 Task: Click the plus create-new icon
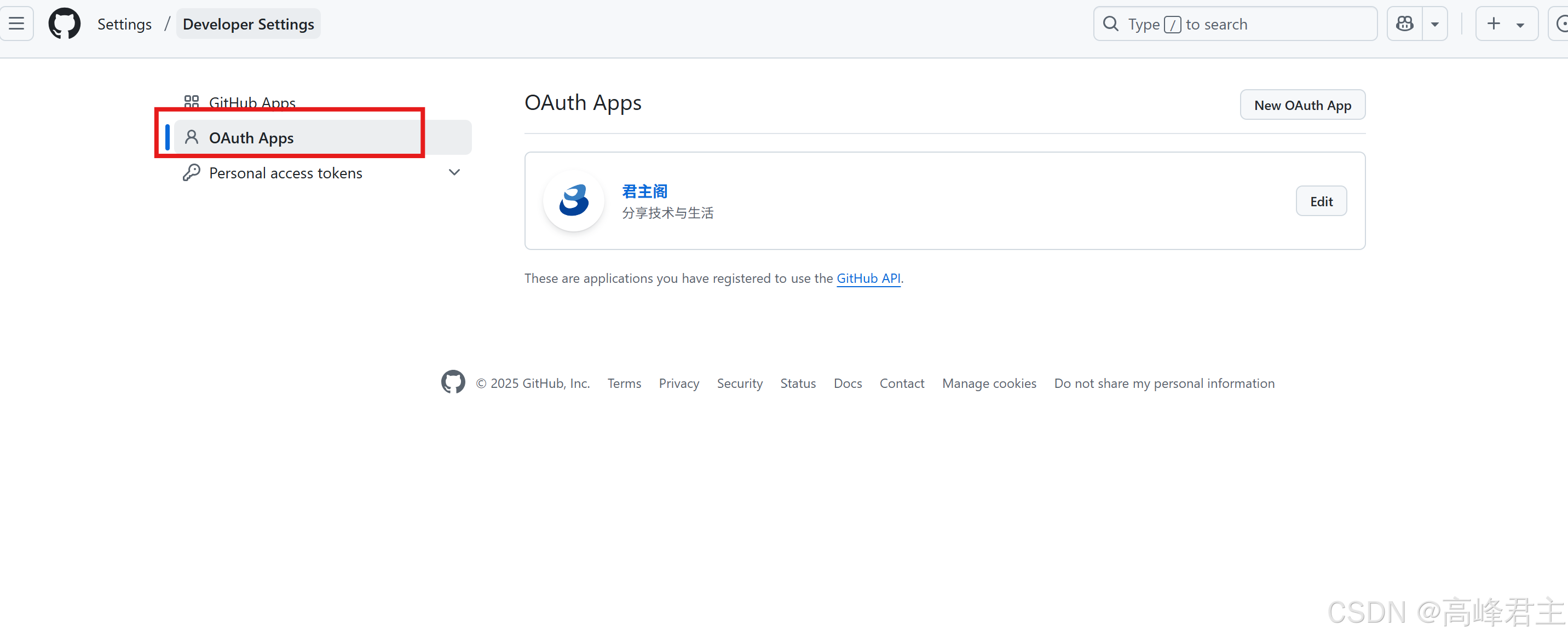pyautogui.click(x=1494, y=24)
